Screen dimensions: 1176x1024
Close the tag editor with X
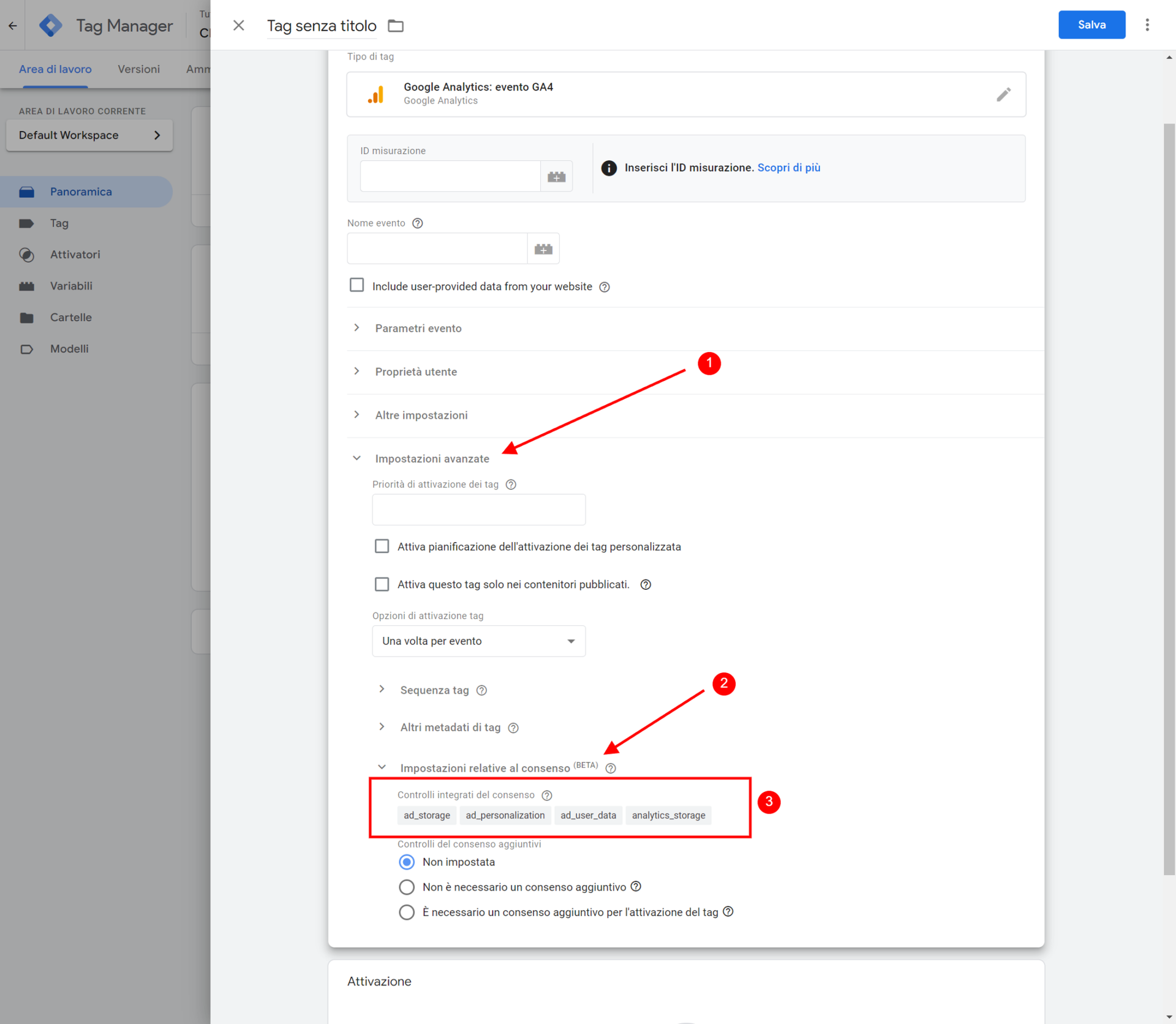(239, 25)
